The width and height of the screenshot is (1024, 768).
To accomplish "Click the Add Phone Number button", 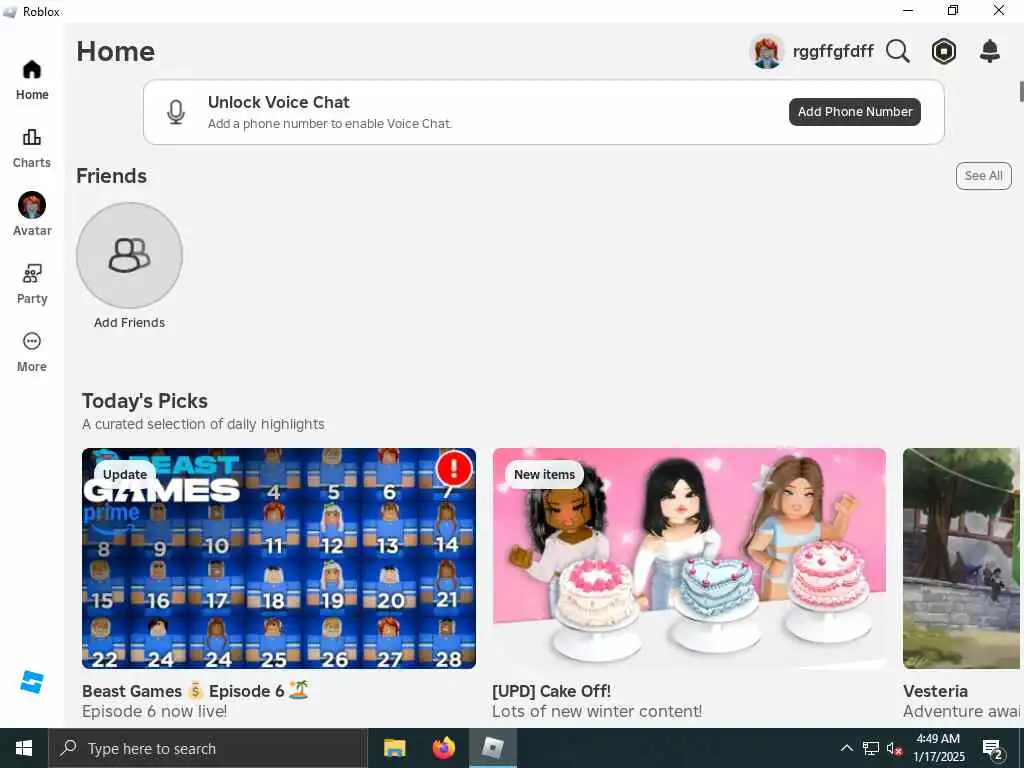I will 855,112.
